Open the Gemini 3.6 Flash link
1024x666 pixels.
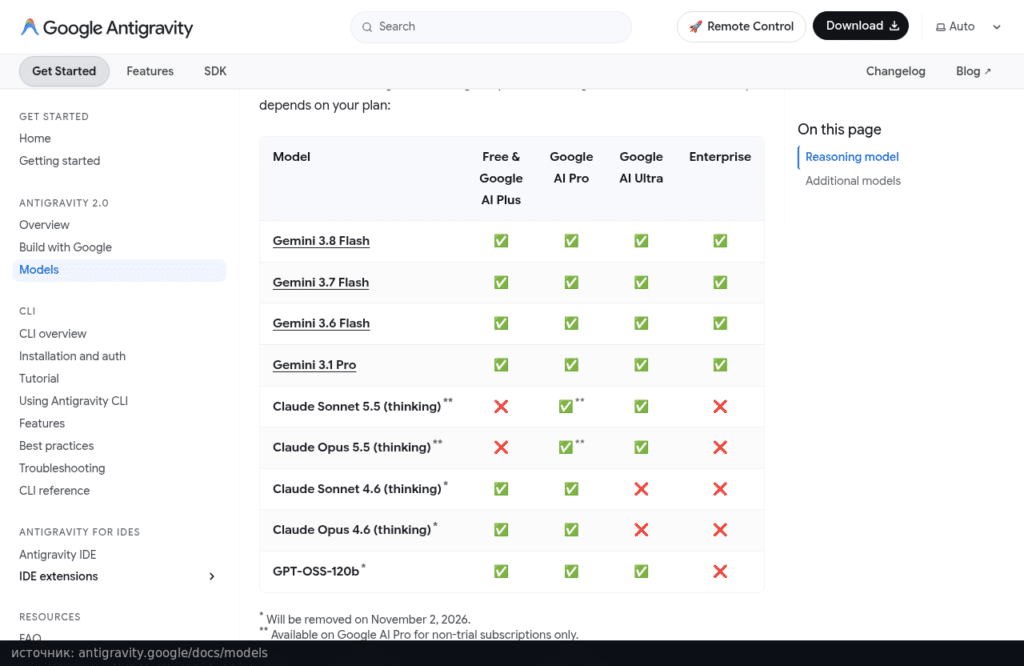[x=321, y=323]
